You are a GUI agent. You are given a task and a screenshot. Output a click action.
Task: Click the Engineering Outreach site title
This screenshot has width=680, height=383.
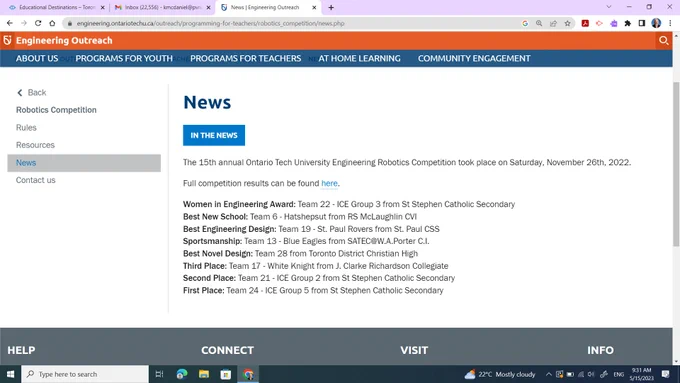click(x=64, y=41)
